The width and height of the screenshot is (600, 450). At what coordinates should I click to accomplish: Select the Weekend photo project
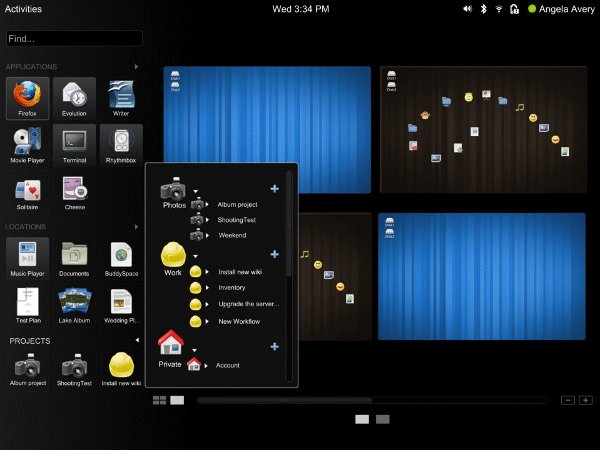pyautogui.click(x=231, y=235)
